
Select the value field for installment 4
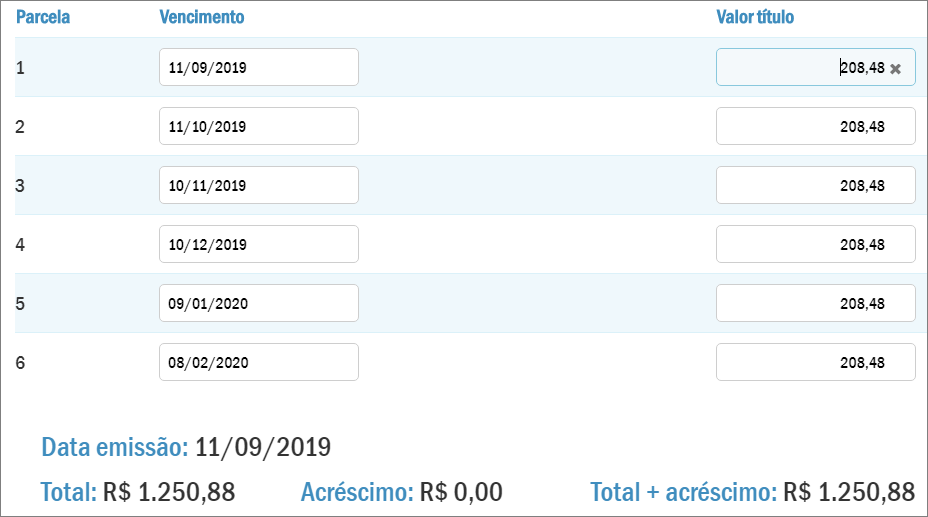point(815,245)
